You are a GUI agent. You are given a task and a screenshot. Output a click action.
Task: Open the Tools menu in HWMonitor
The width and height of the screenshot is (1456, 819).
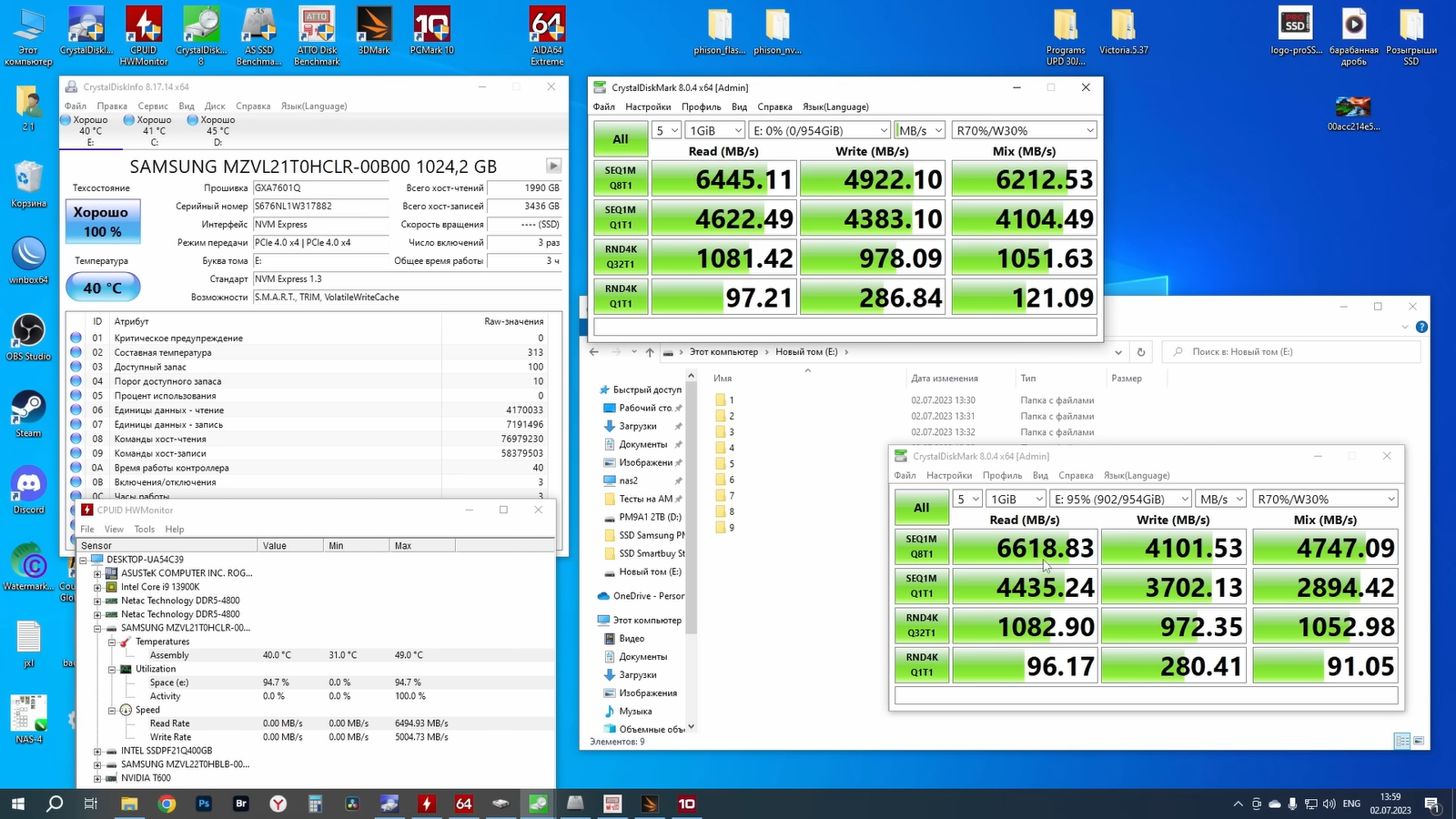click(144, 529)
